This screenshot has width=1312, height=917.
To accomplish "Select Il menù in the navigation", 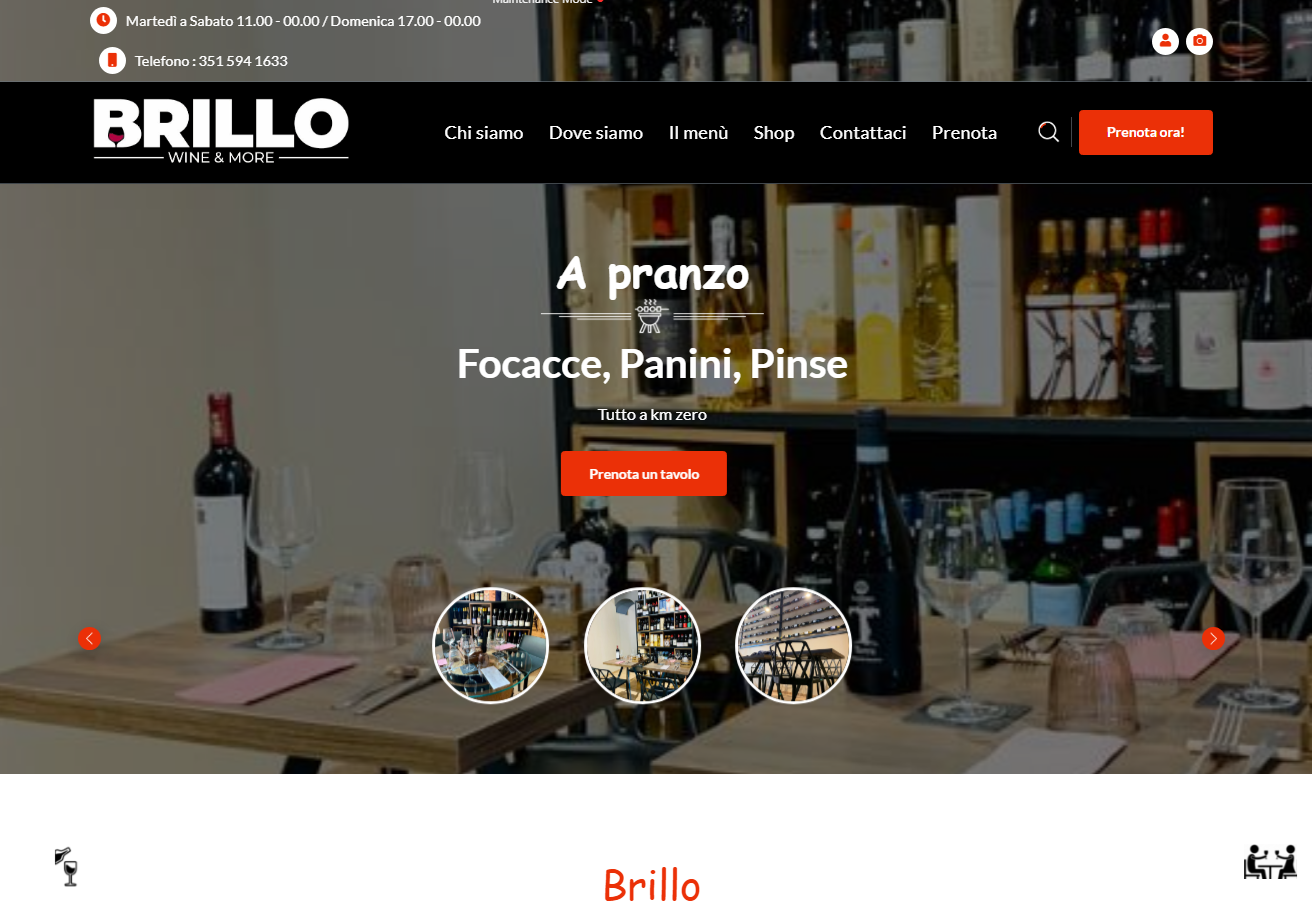I will [698, 133].
